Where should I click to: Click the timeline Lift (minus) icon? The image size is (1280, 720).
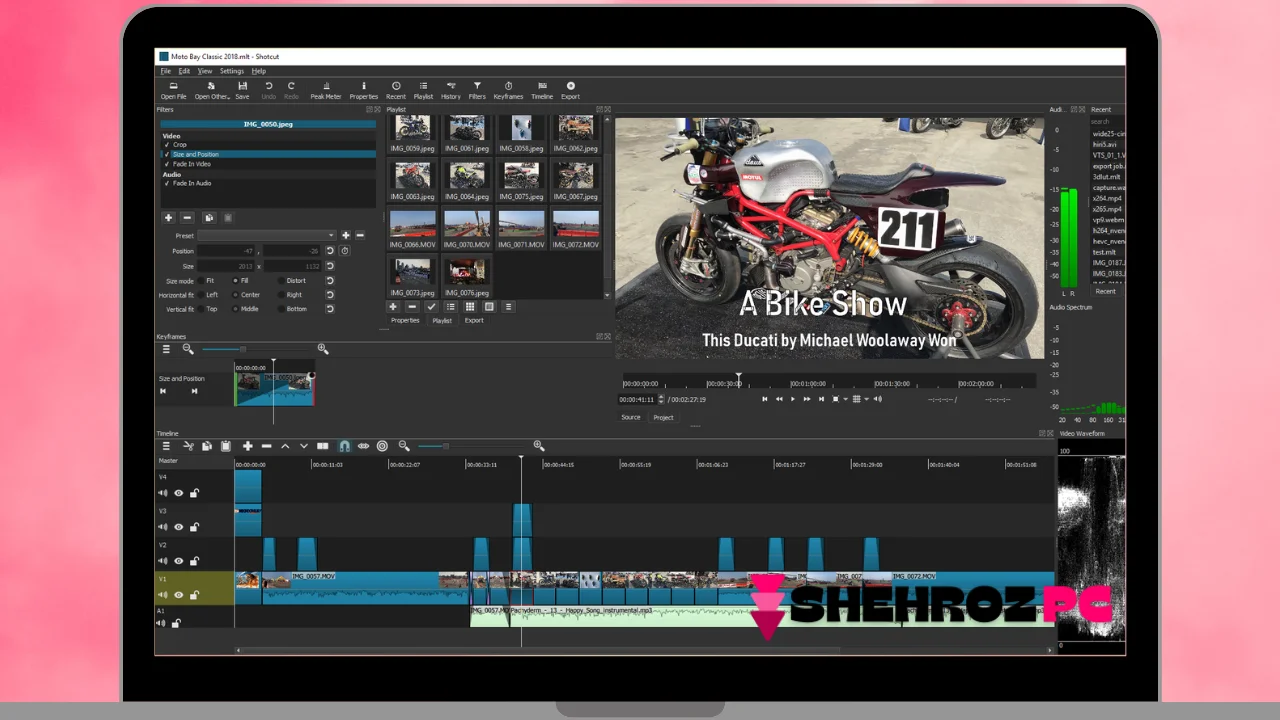tap(266, 446)
